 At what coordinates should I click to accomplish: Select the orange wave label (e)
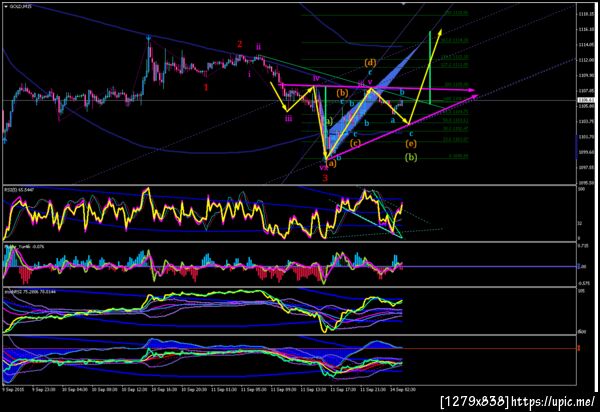pyautogui.click(x=411, y=144)
